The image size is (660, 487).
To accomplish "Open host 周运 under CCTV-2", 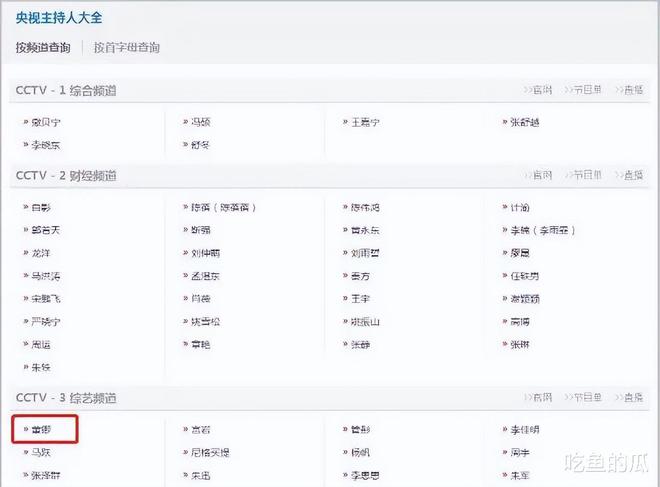I will 41,345.
